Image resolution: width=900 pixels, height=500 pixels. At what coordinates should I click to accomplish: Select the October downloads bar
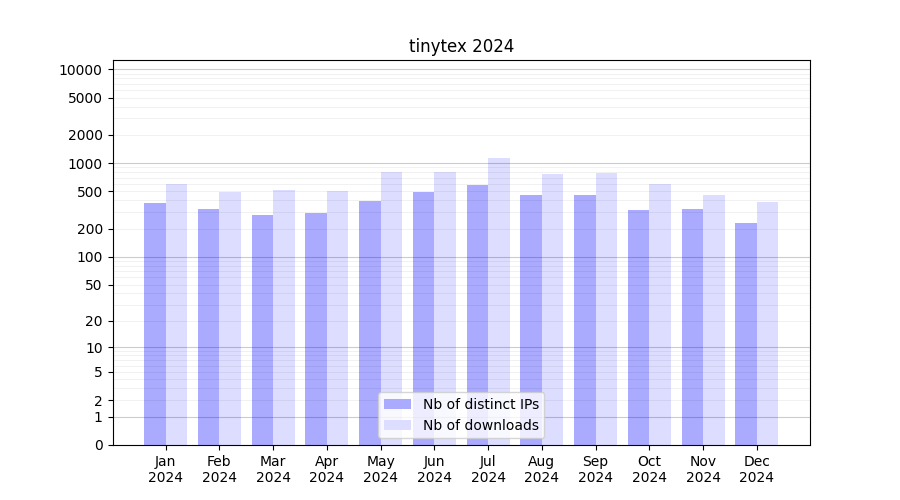coord(660,314)
